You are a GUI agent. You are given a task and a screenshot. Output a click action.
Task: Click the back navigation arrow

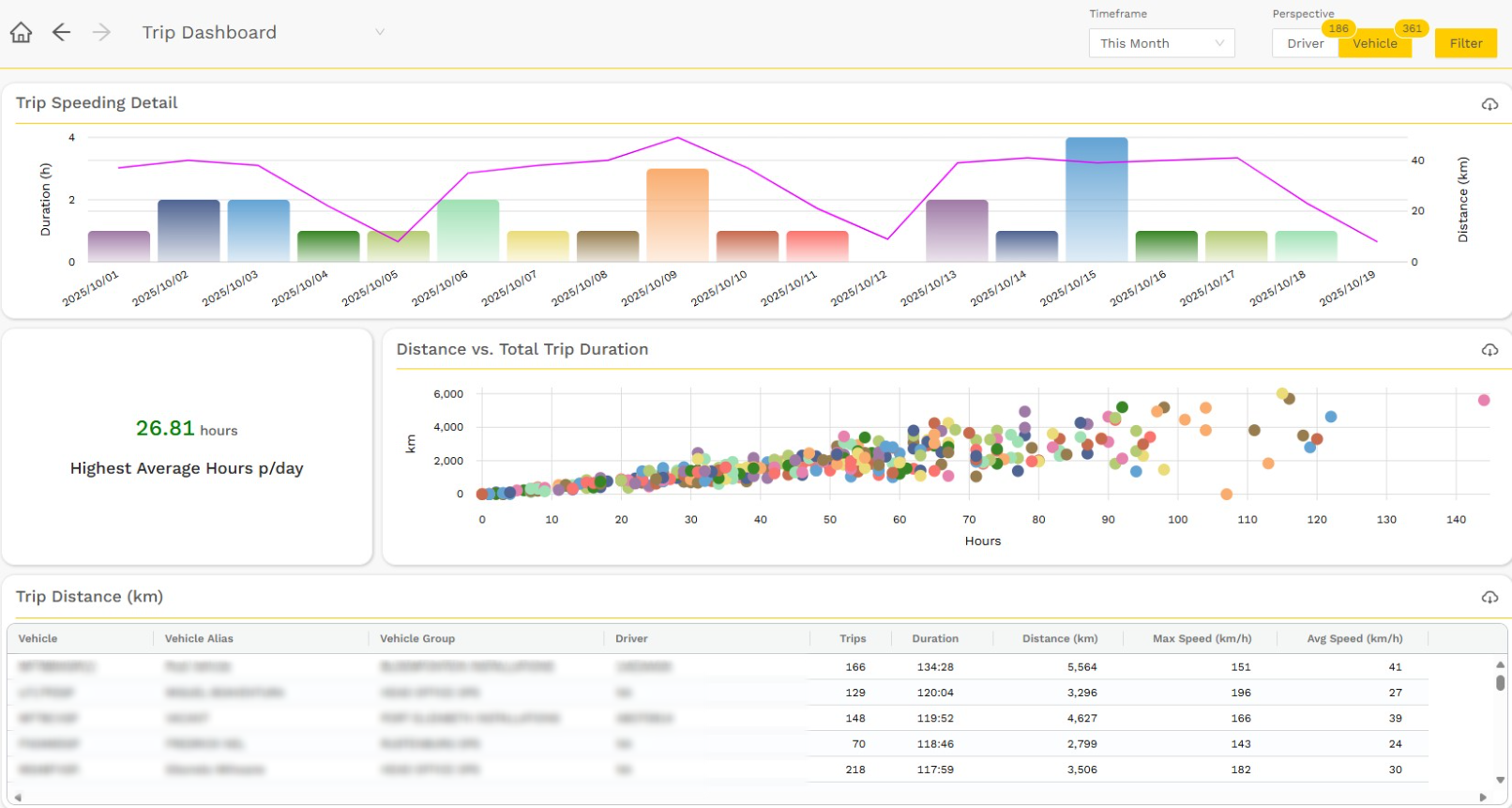tap(61, 33)
